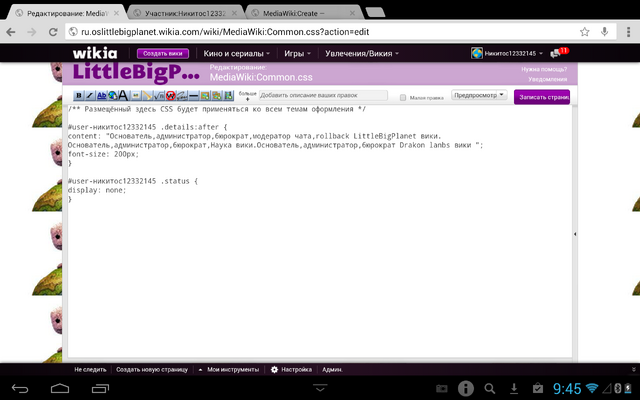This screenshot has height=400, width=640.
Task: Add gallery icon in editor toolbar
Action: tap(217, 96)
